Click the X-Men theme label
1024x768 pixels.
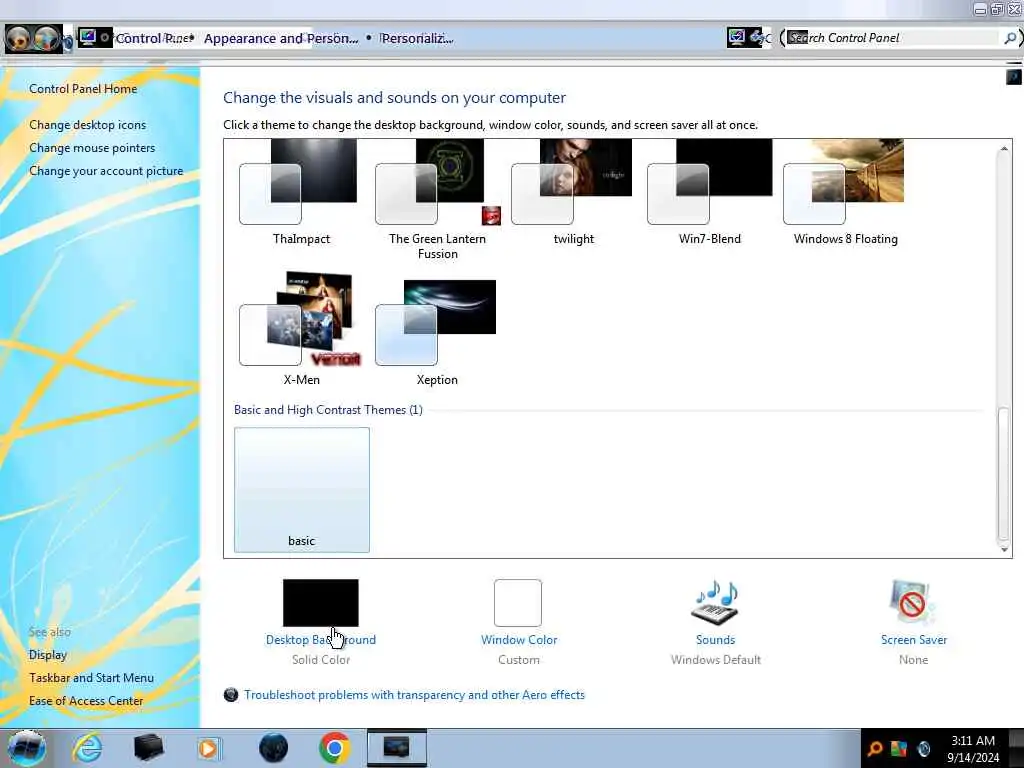301,380
